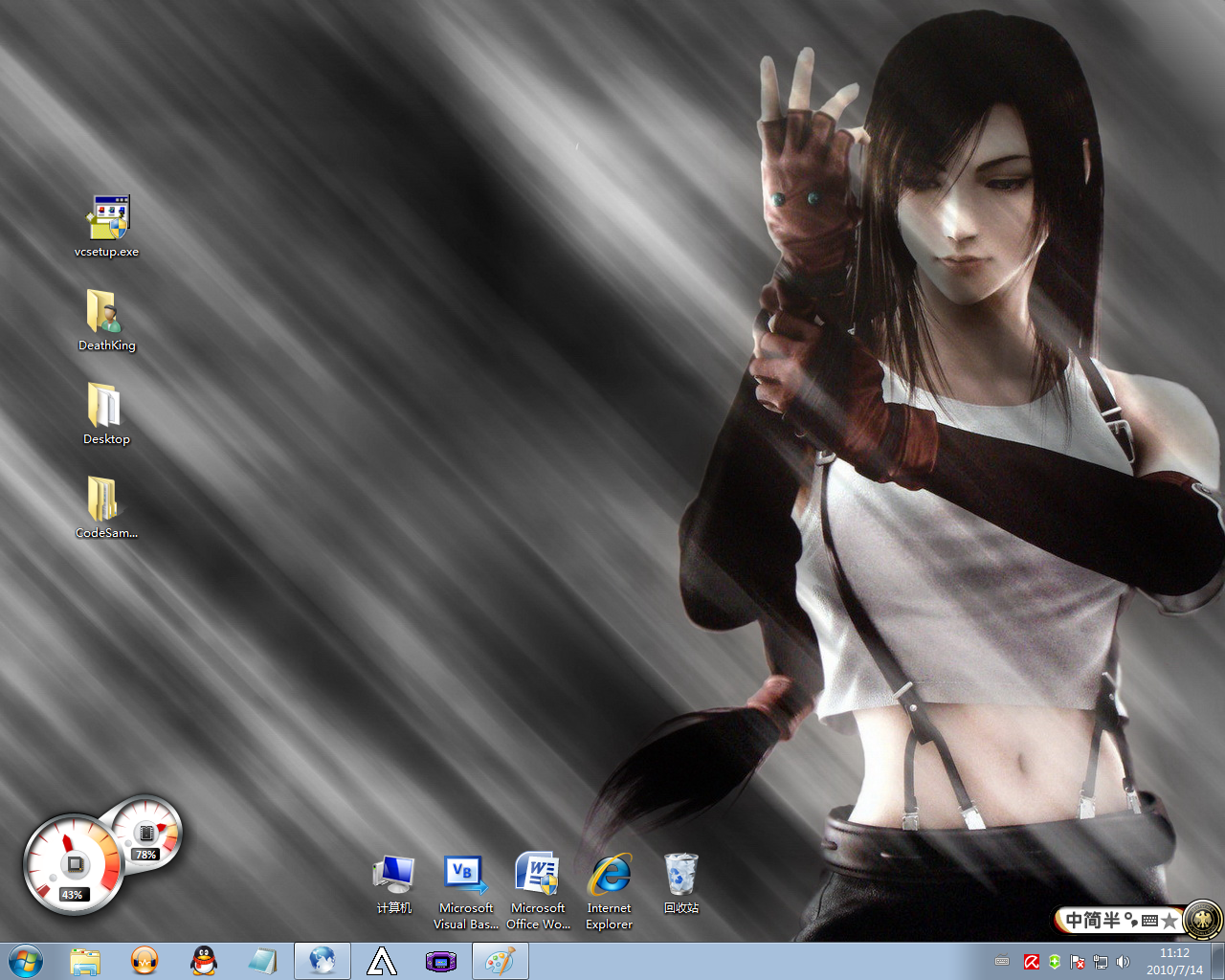Select the DeathKing user folder
The image size is (1225, 980).
[x=106, y=321]
